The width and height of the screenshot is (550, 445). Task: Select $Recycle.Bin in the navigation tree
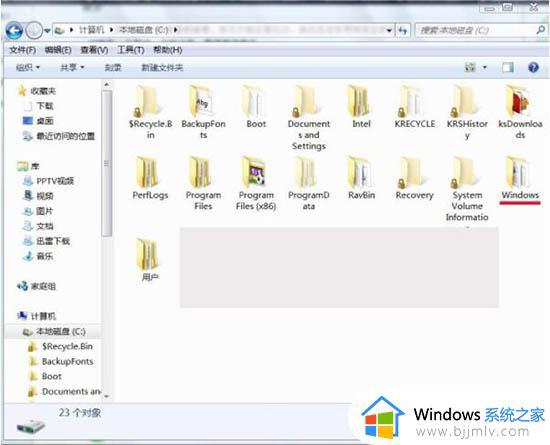(67, 346)
